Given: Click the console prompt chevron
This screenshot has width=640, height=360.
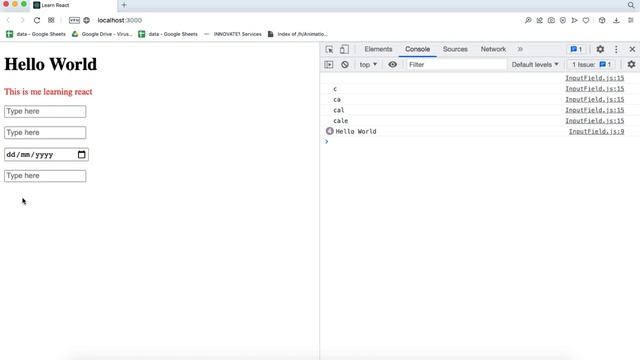Looking at the screenshot, I should click(327, 142).
